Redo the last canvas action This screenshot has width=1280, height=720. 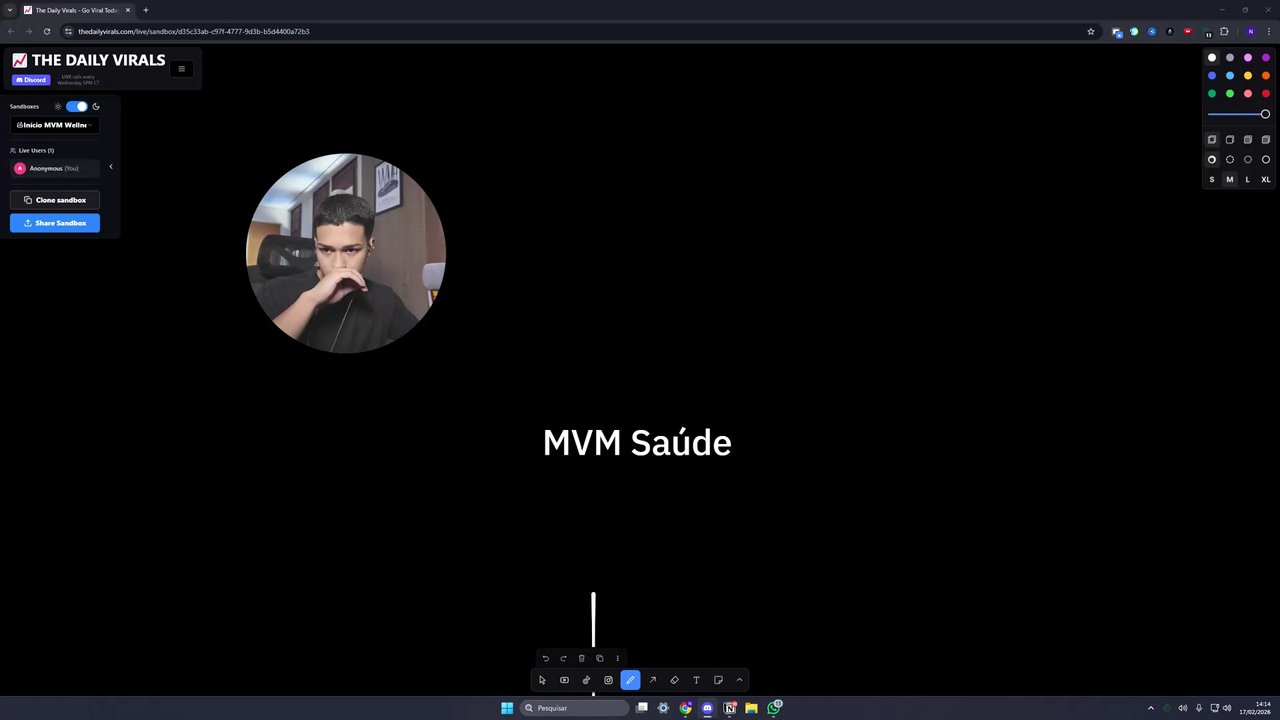(x=563, y=658)
